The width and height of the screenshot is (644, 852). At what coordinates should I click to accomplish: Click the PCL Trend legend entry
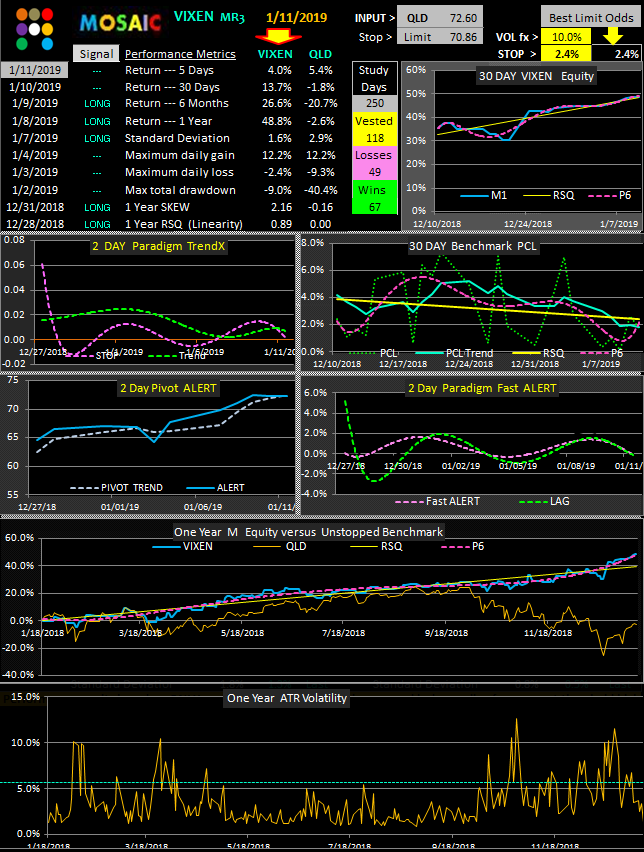point(454,353)
